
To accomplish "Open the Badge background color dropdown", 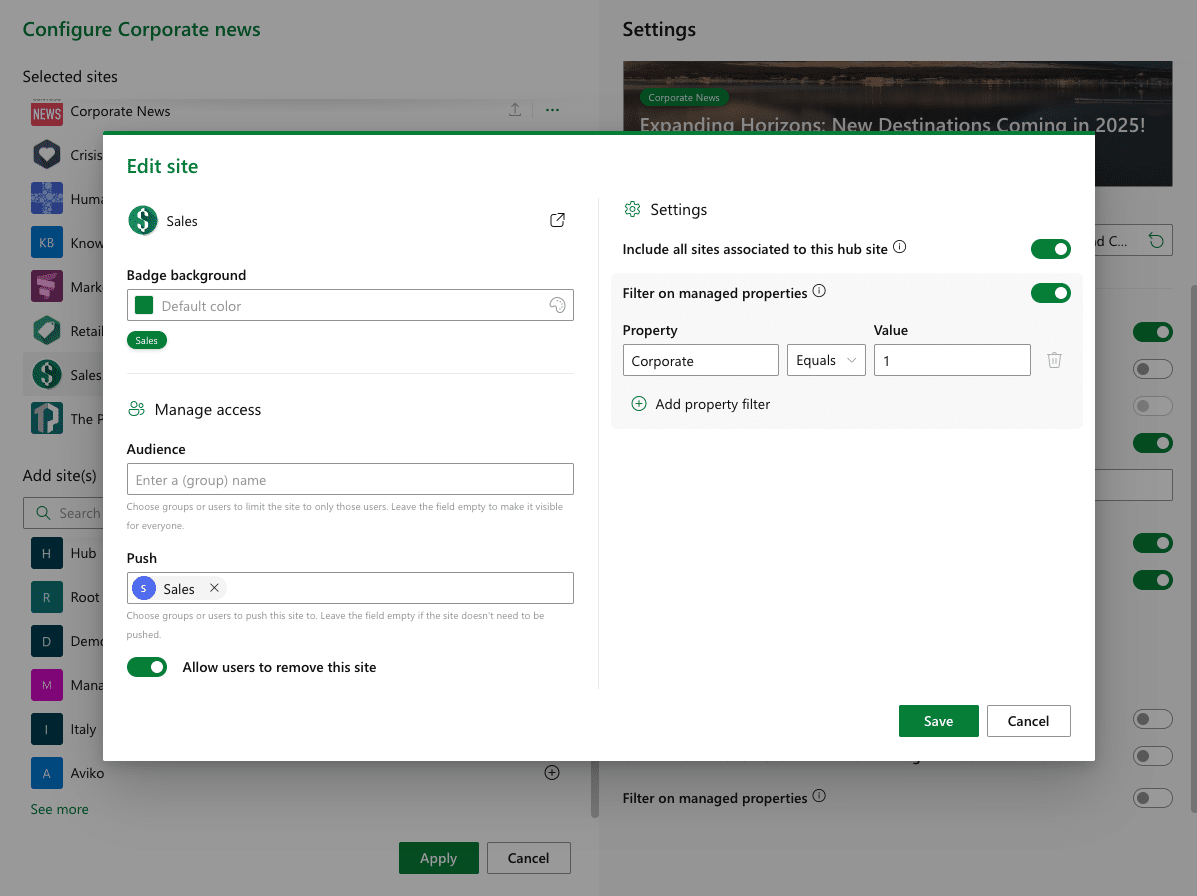I will click(x=350, y=306).
